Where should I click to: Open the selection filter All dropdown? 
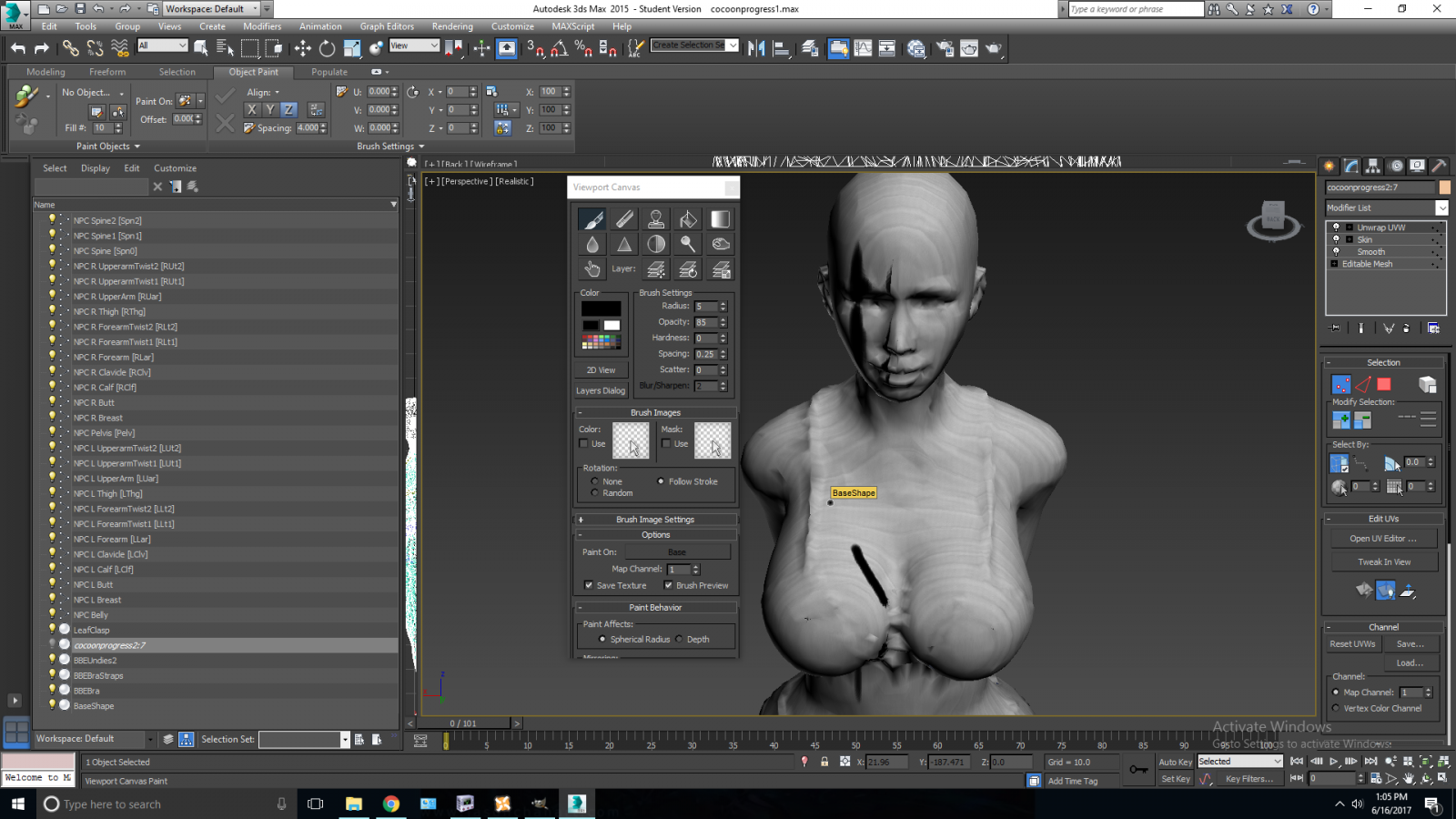(162, 45)
